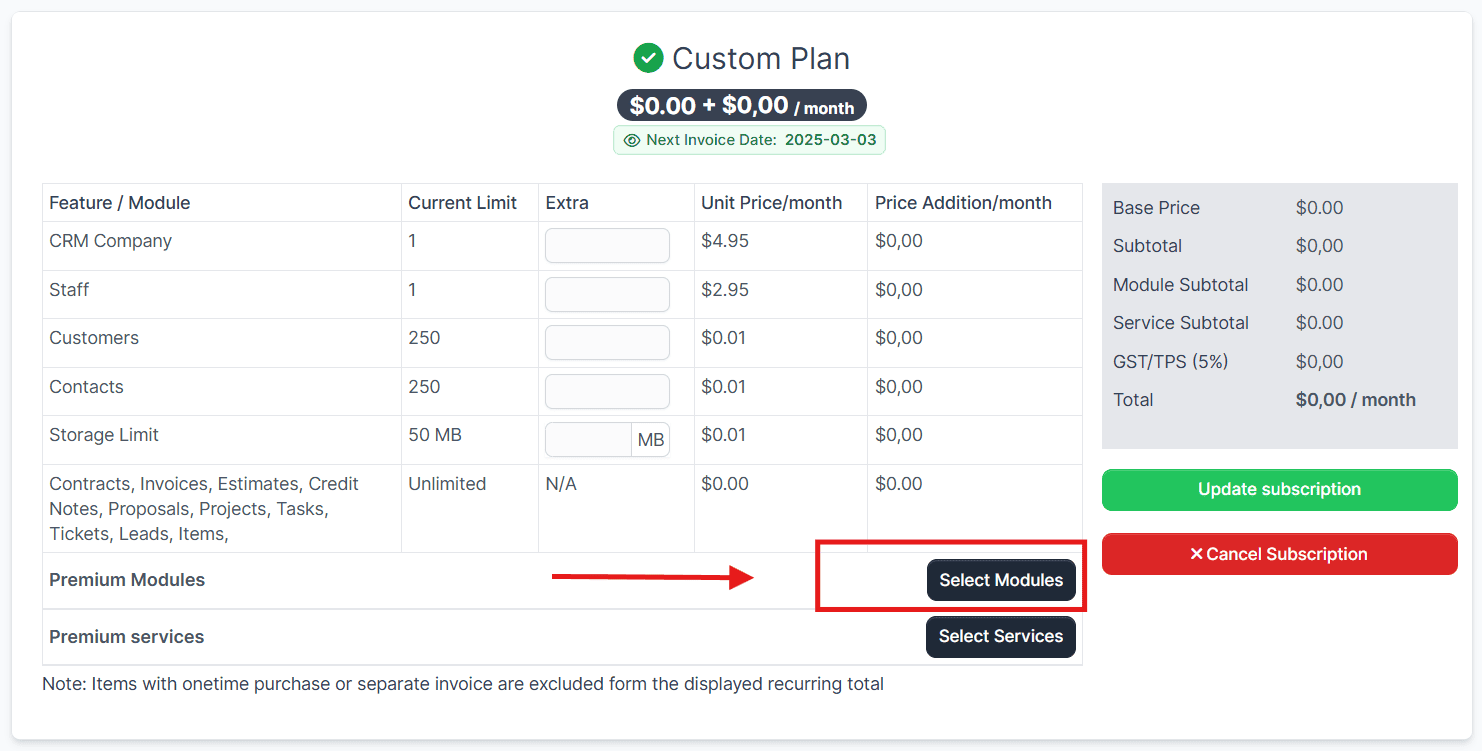
Task: Click the Premium services row label
Action: pyautogui.click(x=126, y=637)
